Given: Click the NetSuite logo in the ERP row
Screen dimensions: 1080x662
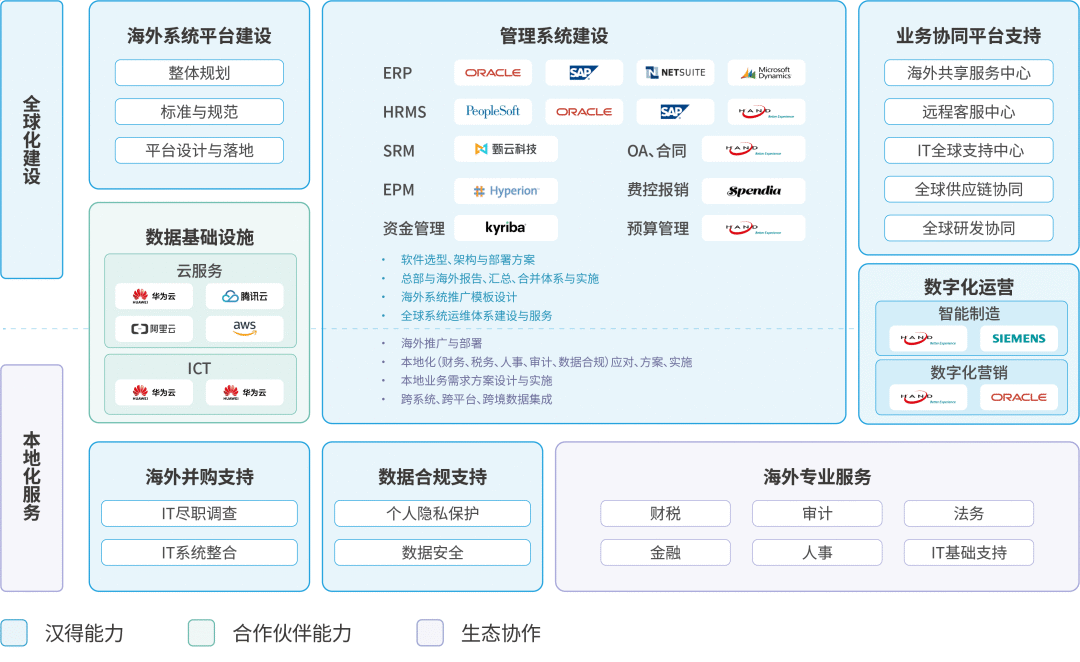Looking at the screenshot, I should tap(675, 73).
